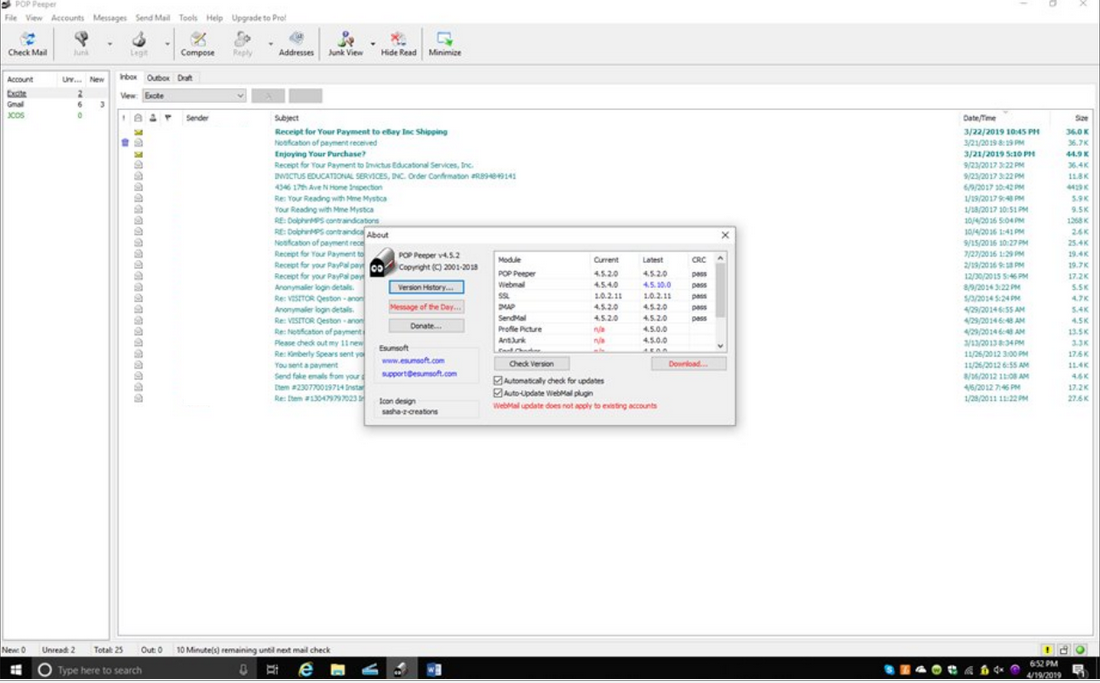Viewport: 1100px width, 683px height.
Task: Click the Check Version button
Action: pyautogui.click(x=532, y=364)
